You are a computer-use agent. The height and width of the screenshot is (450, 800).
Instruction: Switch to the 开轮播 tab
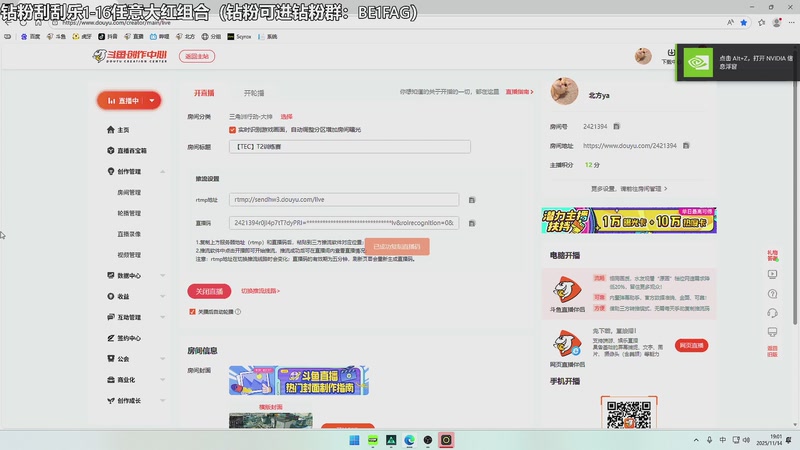pos(254,93)
